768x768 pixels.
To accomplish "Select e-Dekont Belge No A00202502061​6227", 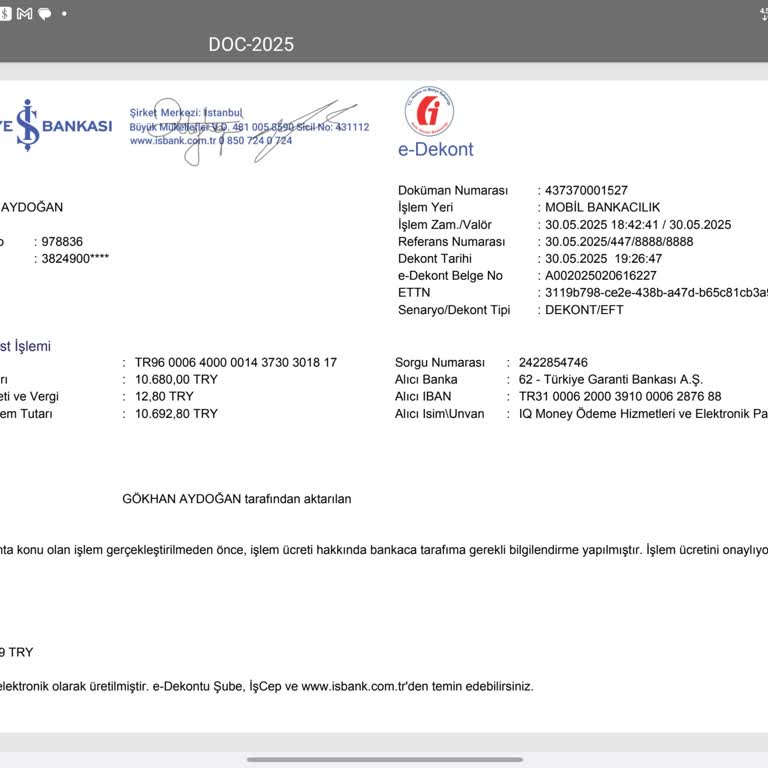I will (x=600, y=275).
